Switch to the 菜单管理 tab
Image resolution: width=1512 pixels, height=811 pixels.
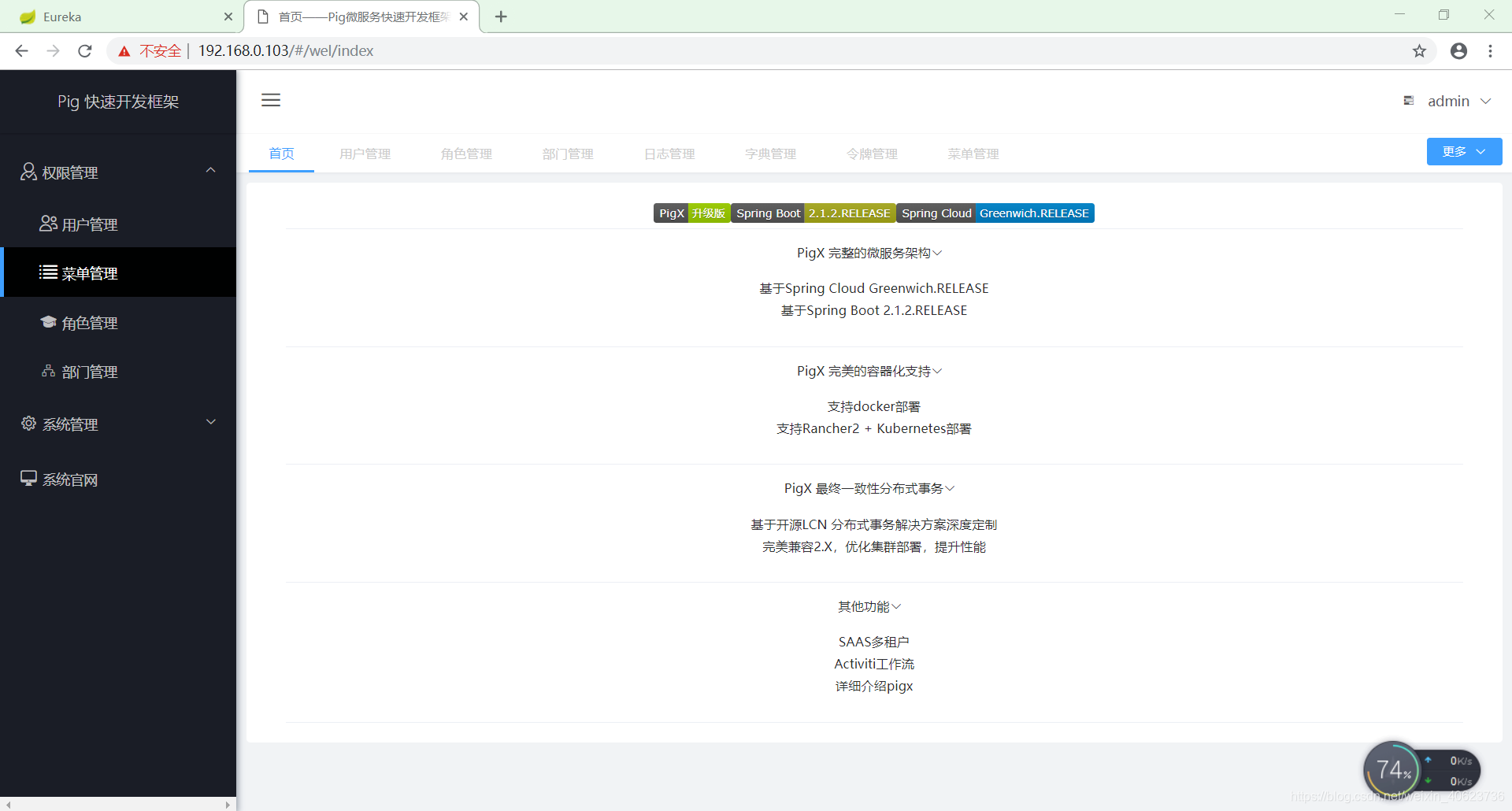click(973, 154)
